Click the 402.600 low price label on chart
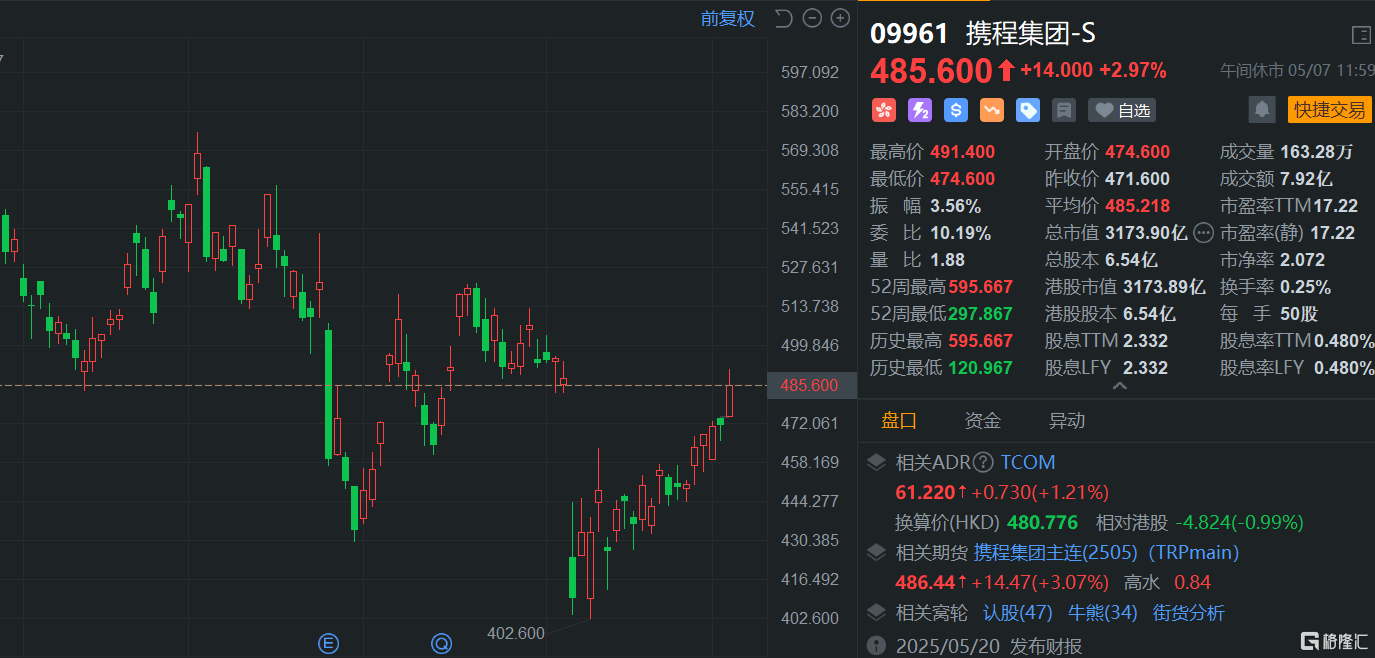This screenshot has width=1375, height=658. [516, 633]
